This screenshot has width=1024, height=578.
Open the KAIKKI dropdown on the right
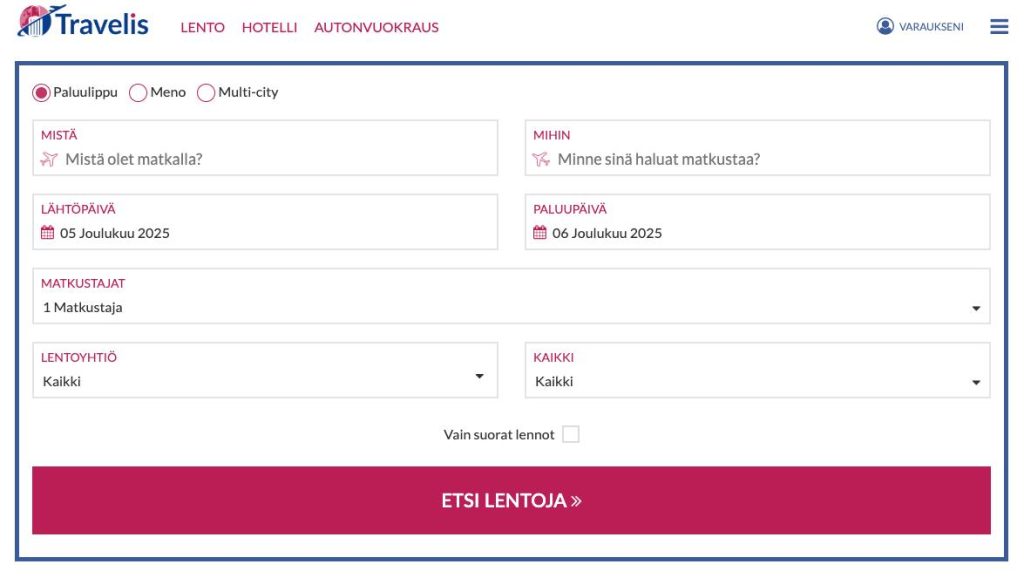coord(976,381)
